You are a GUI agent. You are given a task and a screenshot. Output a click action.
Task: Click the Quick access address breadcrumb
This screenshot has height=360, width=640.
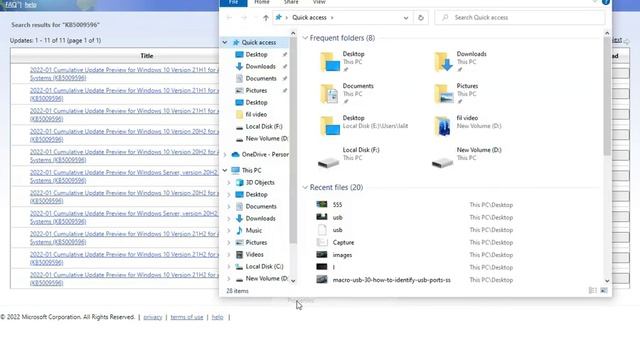(x=309, y=18)
